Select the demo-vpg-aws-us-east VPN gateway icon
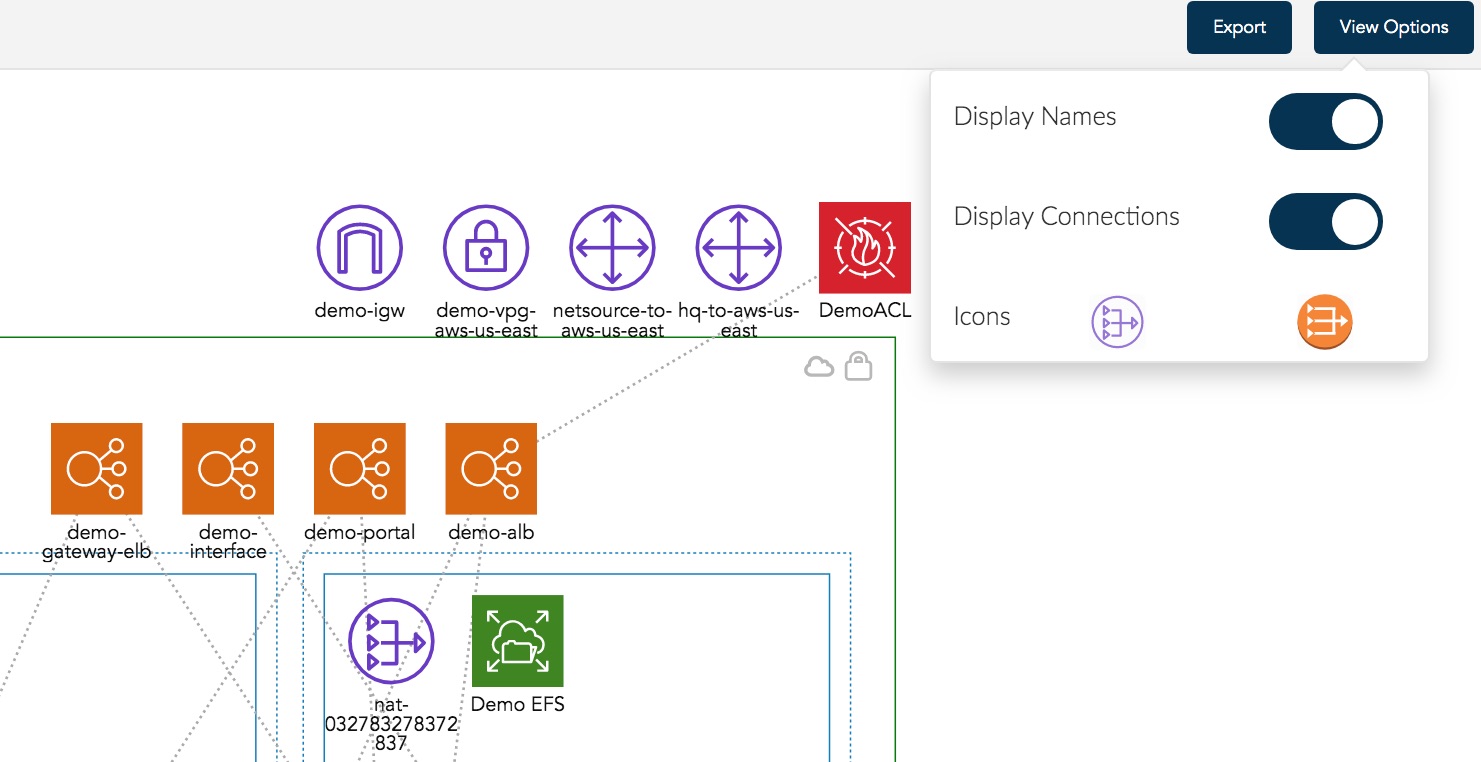The image size is (1481, 762). coord(486,248)
